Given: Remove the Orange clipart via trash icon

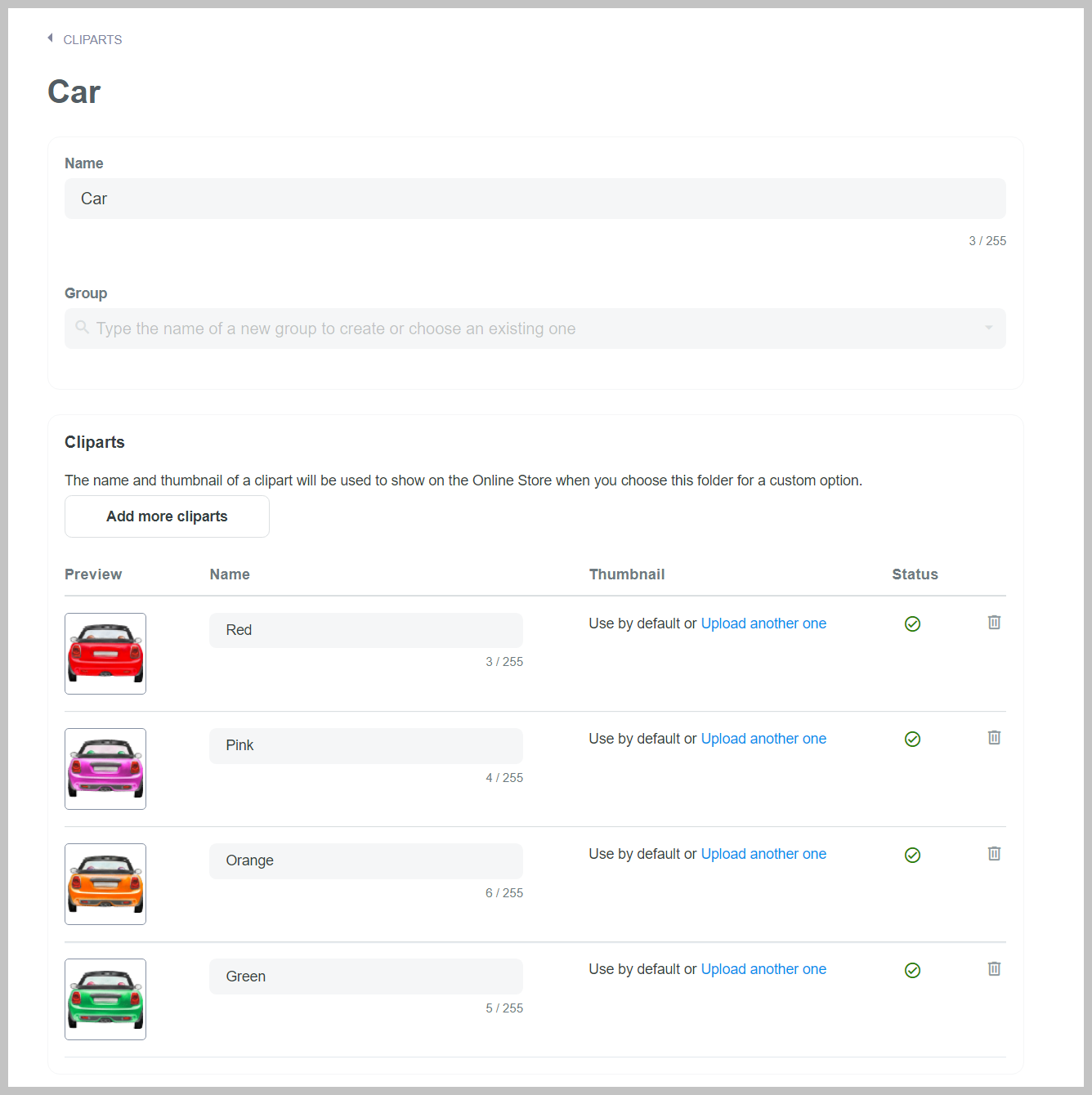Looking at the screenshot, I should (x=994, y=854).
